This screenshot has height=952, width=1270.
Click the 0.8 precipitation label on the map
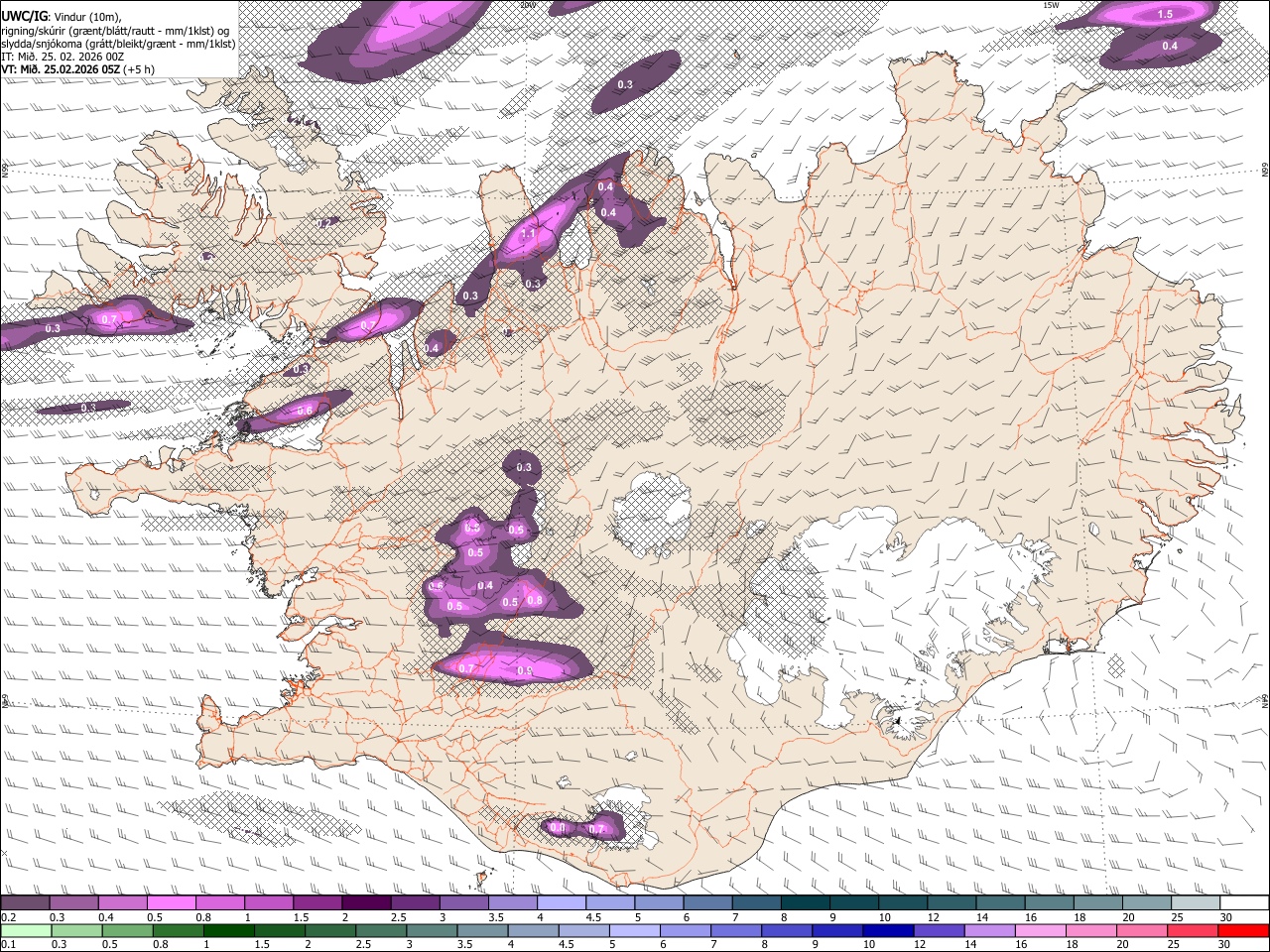click(x=535, y=599)
